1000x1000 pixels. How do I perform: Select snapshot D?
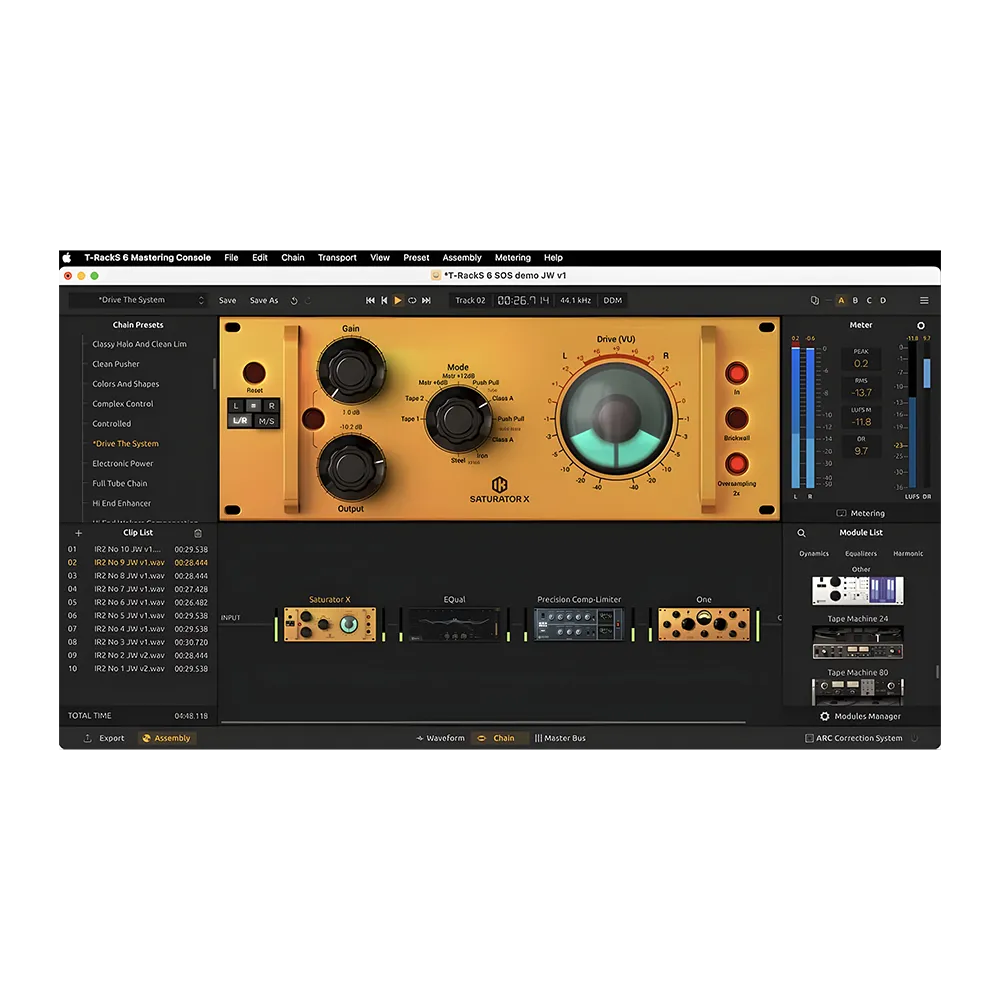point(883,300)
